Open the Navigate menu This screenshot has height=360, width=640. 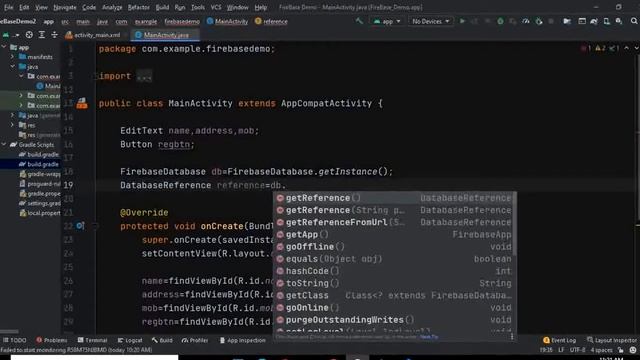pyautogui.click(x=64, y=7)
